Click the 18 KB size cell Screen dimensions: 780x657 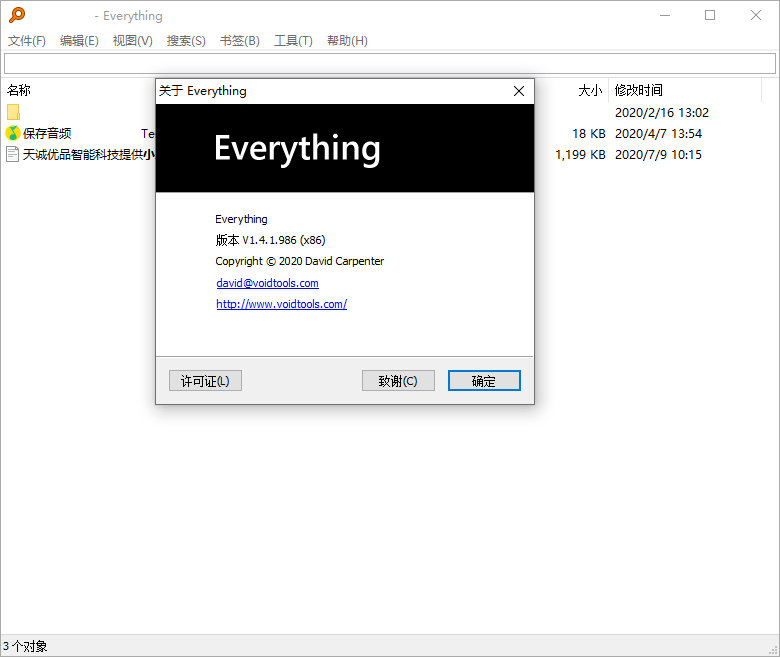pos(588,133)
